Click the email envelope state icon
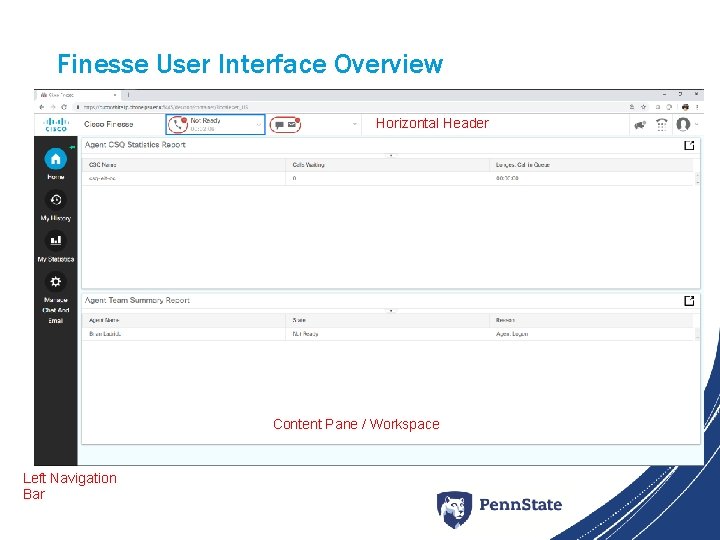 click(x=292, y=125)
